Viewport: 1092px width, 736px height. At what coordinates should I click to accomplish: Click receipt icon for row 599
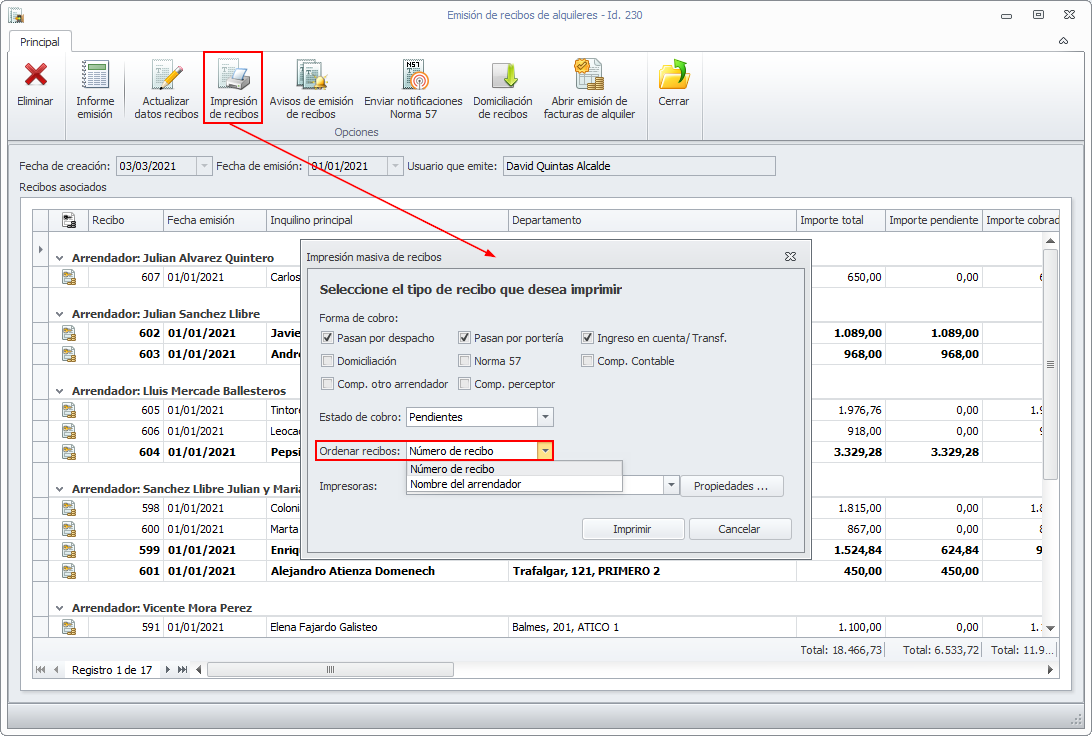coord(68,550)
